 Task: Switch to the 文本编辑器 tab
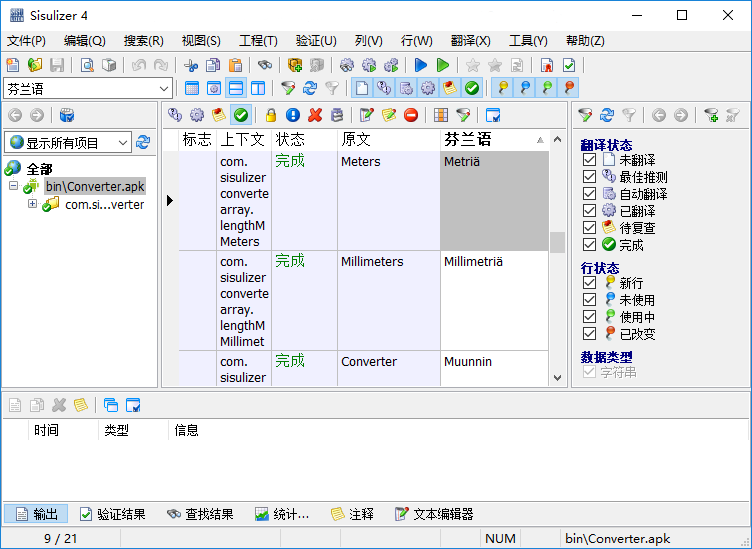[x=434, y=514]
